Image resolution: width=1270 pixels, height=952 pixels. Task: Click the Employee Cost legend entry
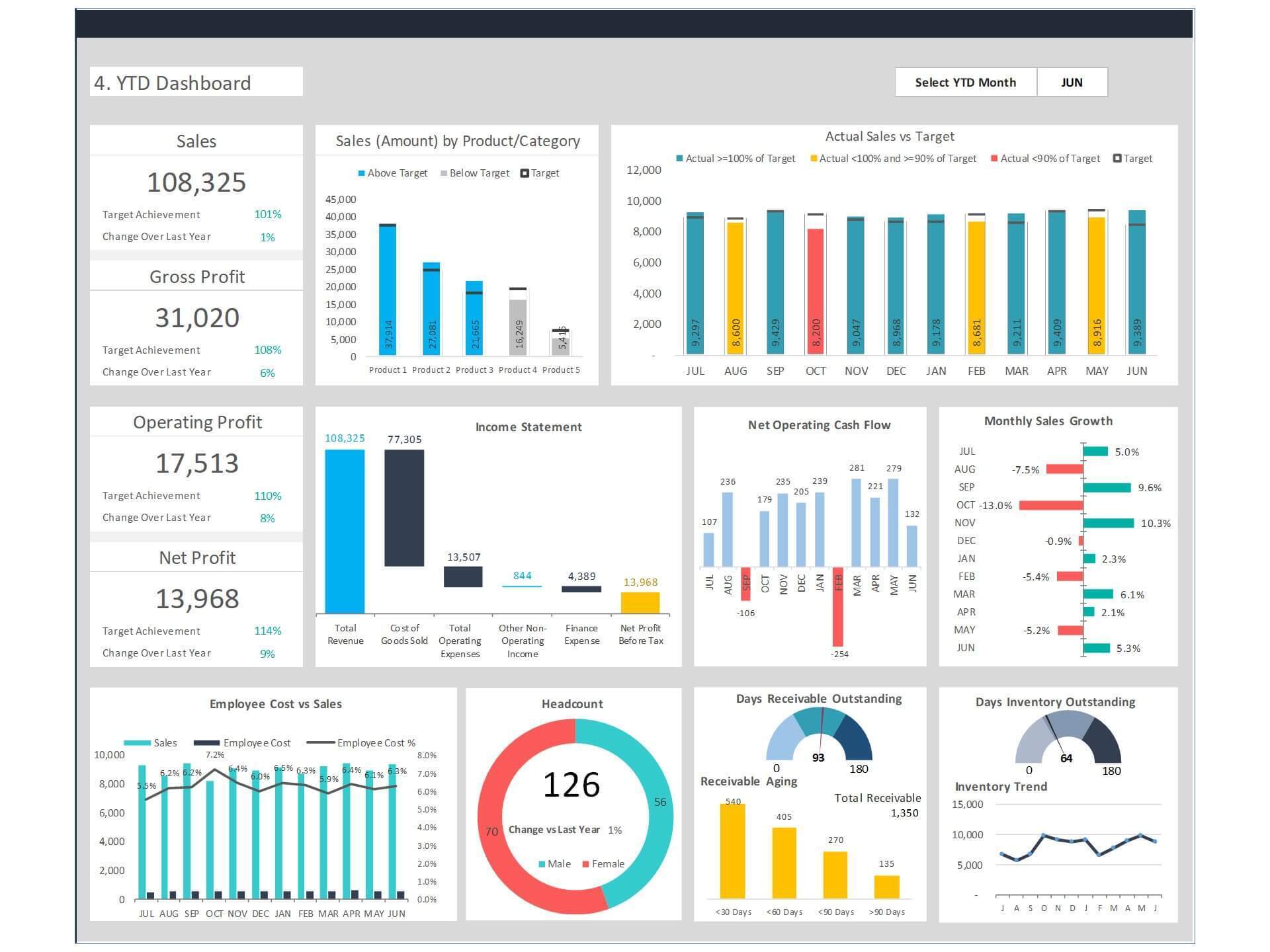[242, 743]
